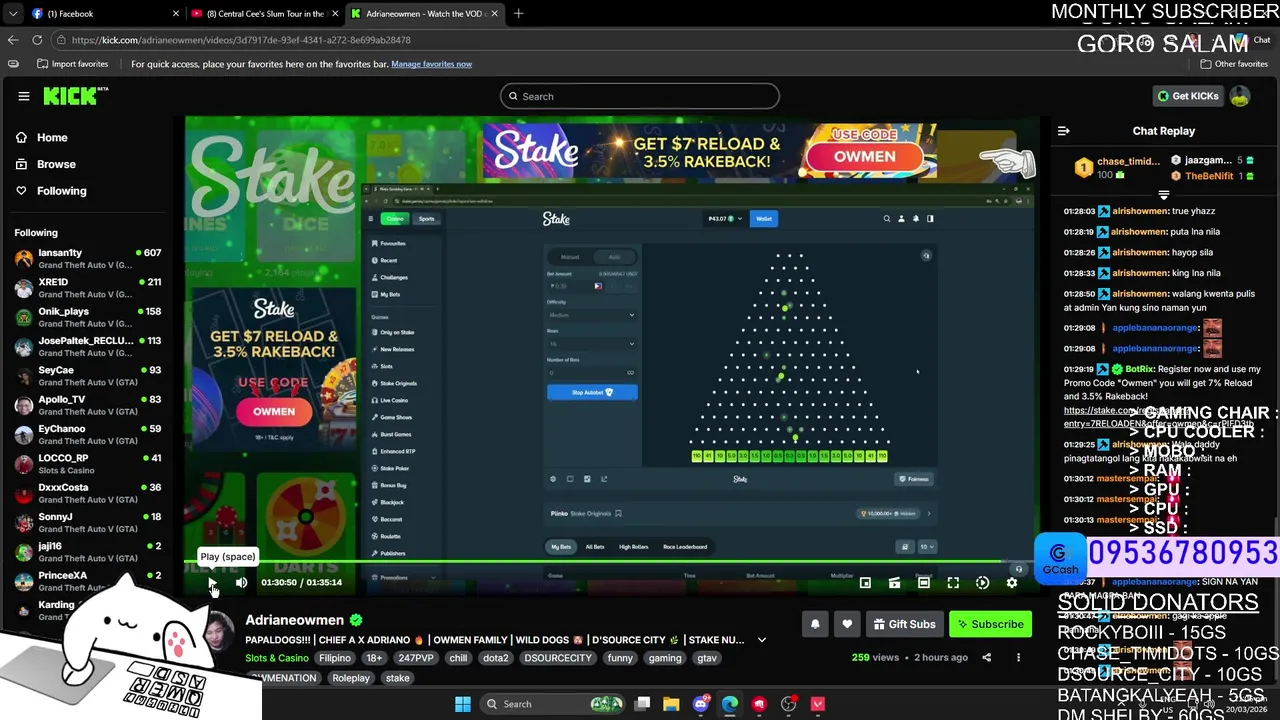Image resolution: width=1280 pixels, height=720 pixels.
Task: Click the KICK logo
Action: 76,96
